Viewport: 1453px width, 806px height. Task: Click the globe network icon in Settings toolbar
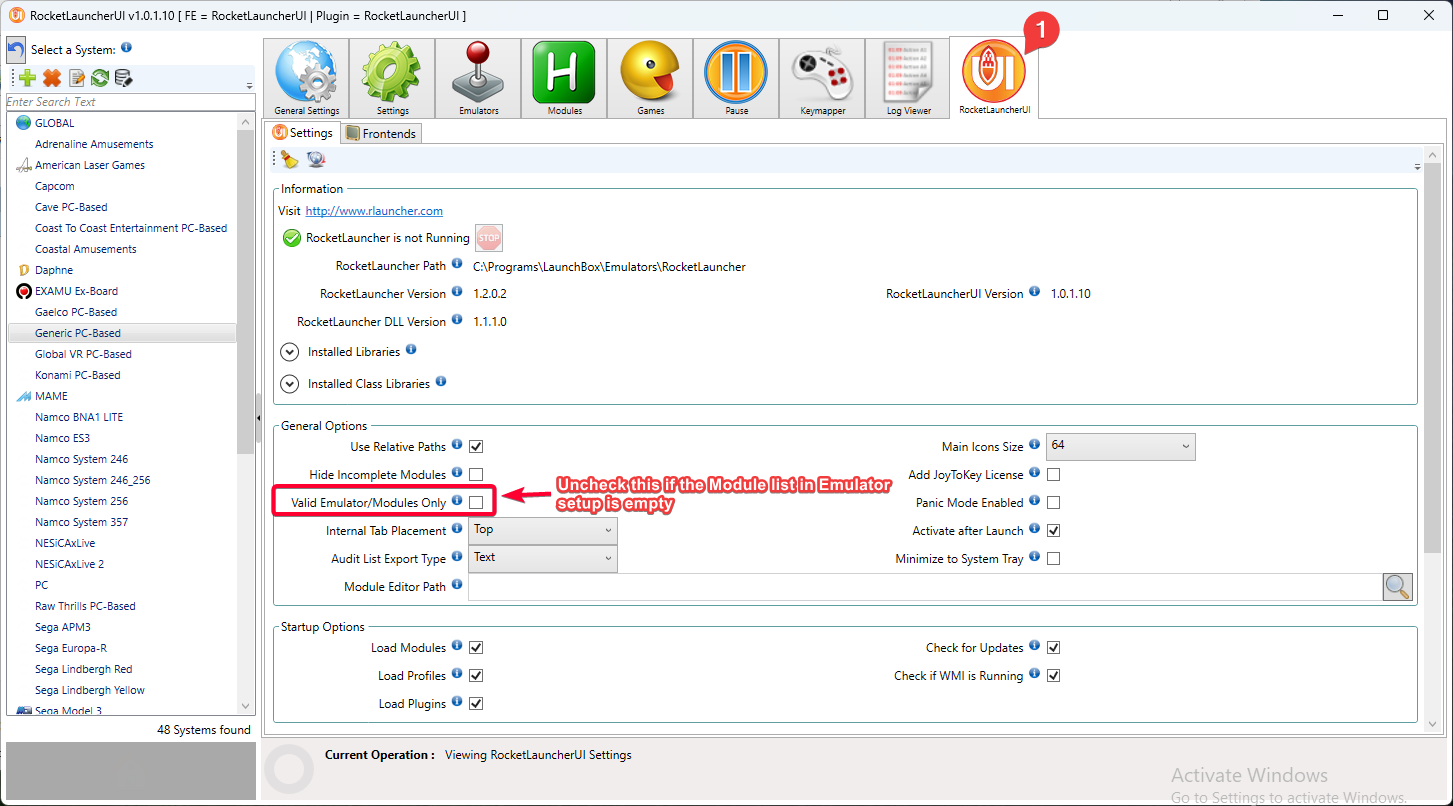point(316,159)
